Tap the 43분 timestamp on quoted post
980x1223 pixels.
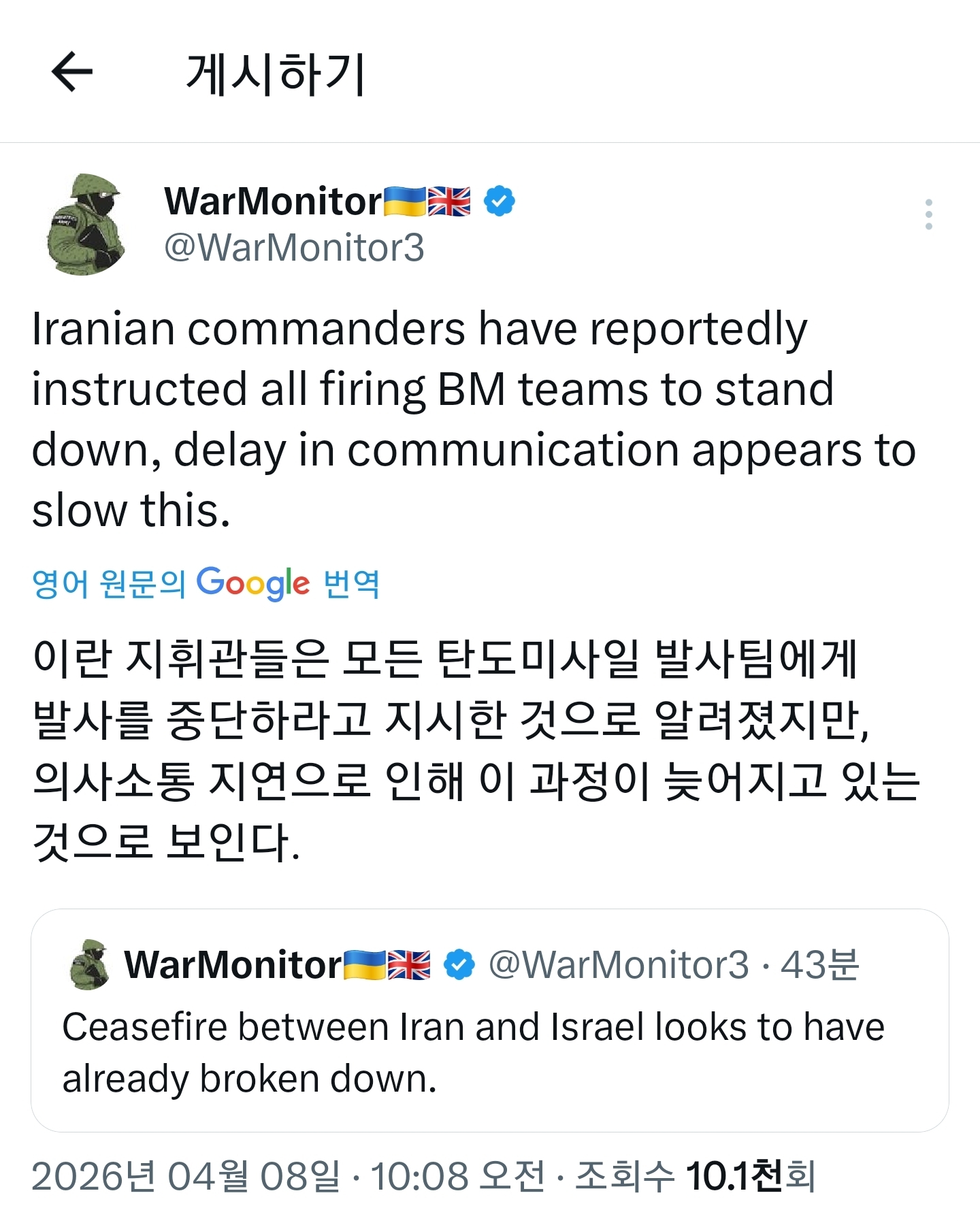[820, 965]
